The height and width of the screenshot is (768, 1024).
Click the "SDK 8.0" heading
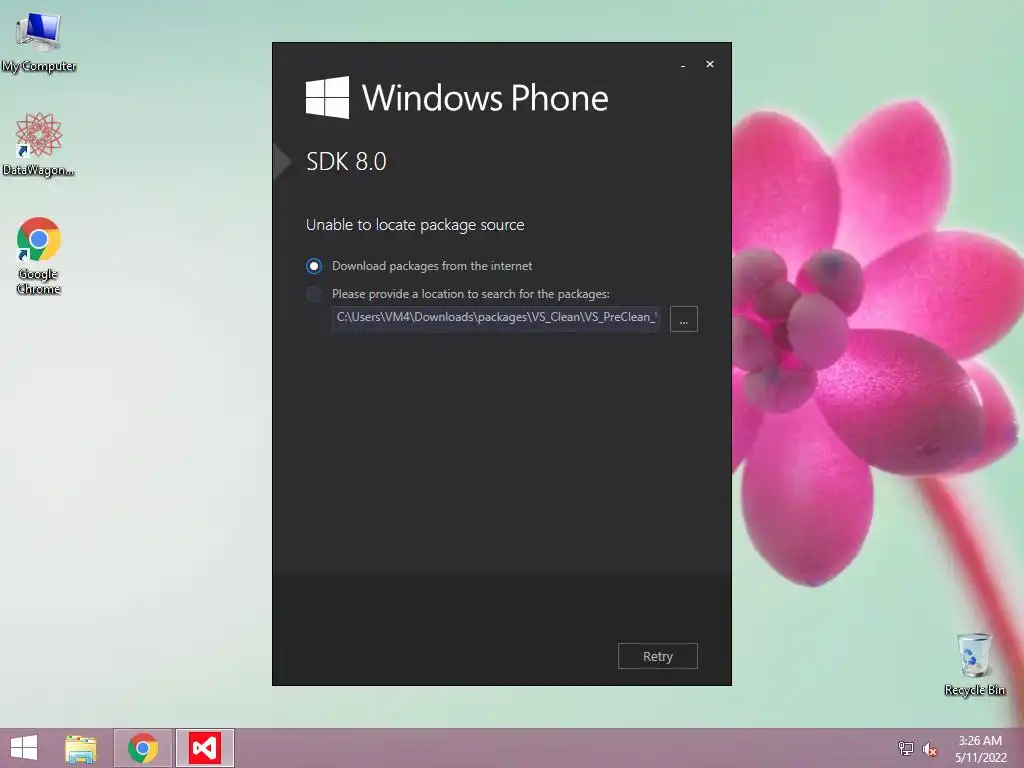(x=346, y=161)
